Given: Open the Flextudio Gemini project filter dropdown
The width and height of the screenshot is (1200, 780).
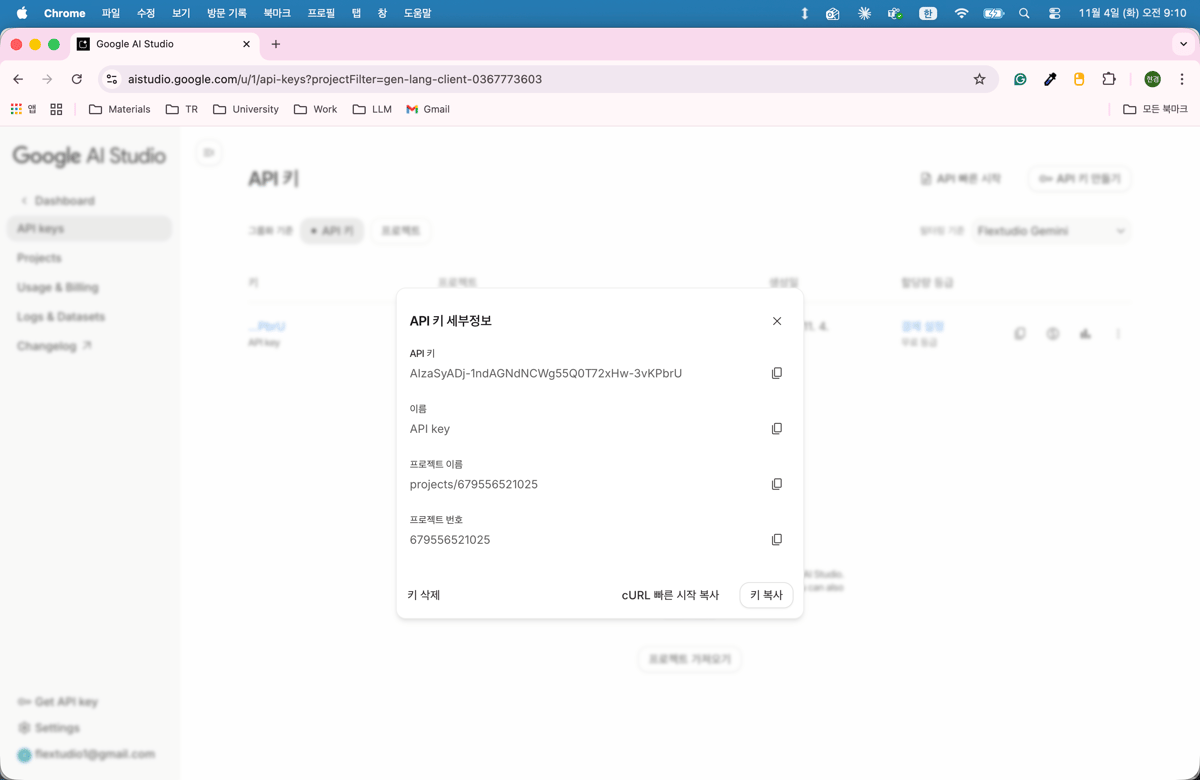Looking at the screenshot, I should coord(1051,230).
